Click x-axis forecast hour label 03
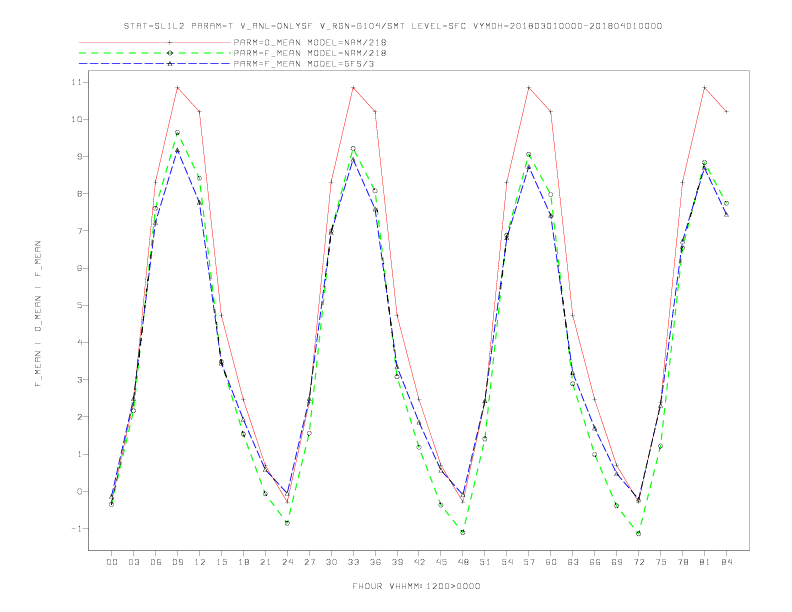 pyautogui.click(x=133, y=562)
